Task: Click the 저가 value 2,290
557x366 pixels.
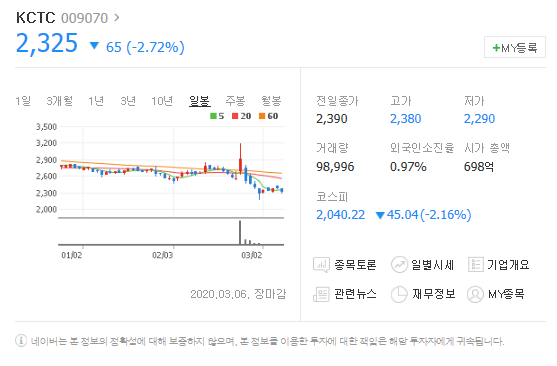Action: tap(479, 119)
